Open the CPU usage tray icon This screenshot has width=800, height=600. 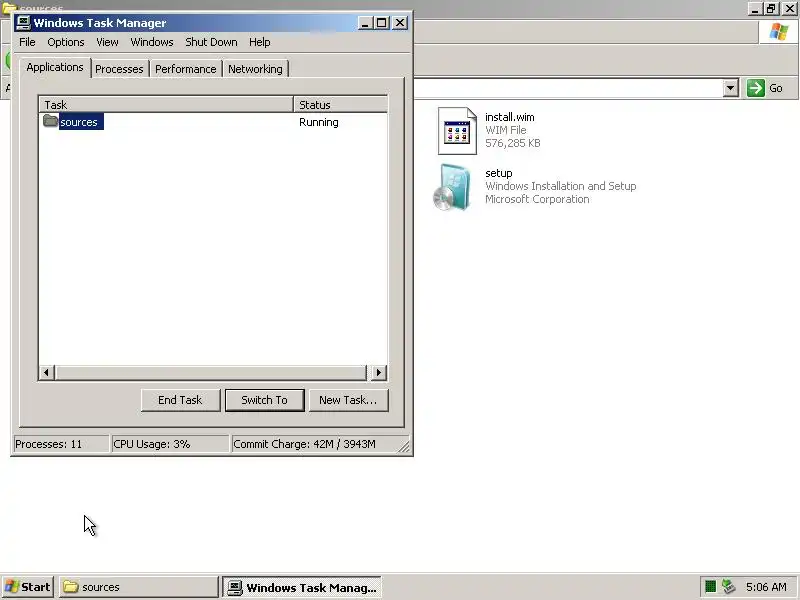coord(710,587)
